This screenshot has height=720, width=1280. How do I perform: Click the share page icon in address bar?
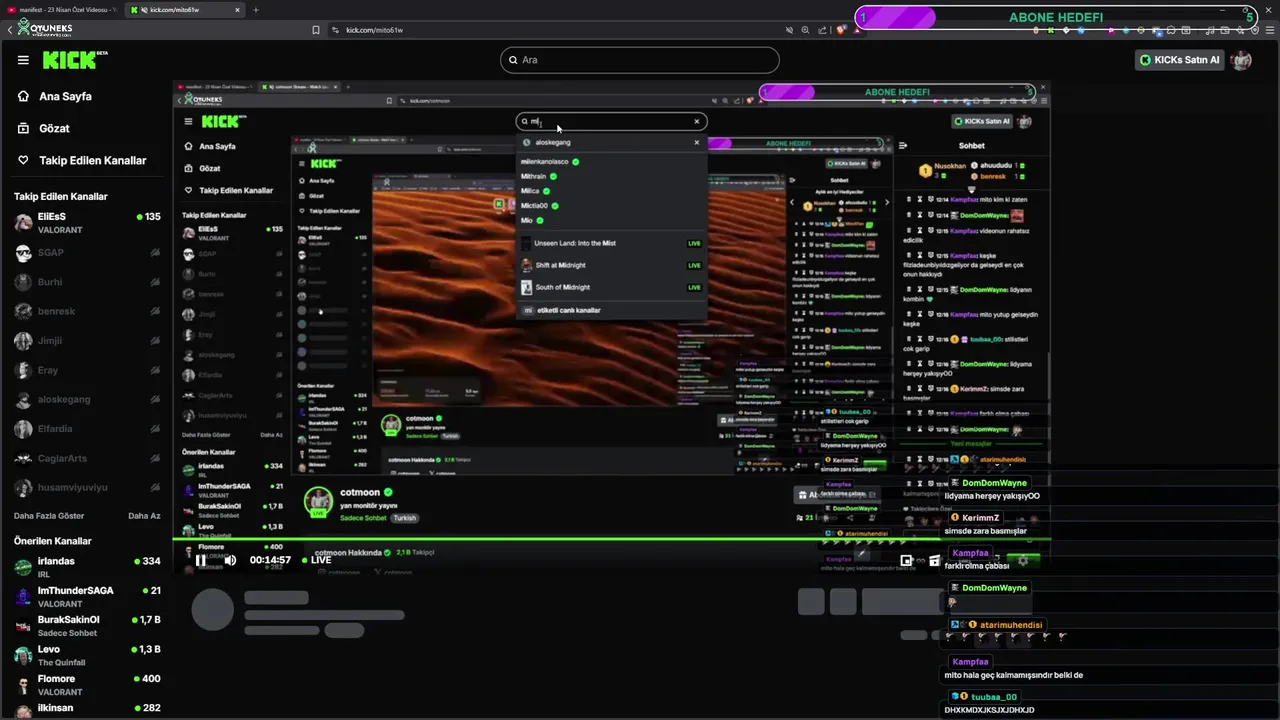click(823, 30)
